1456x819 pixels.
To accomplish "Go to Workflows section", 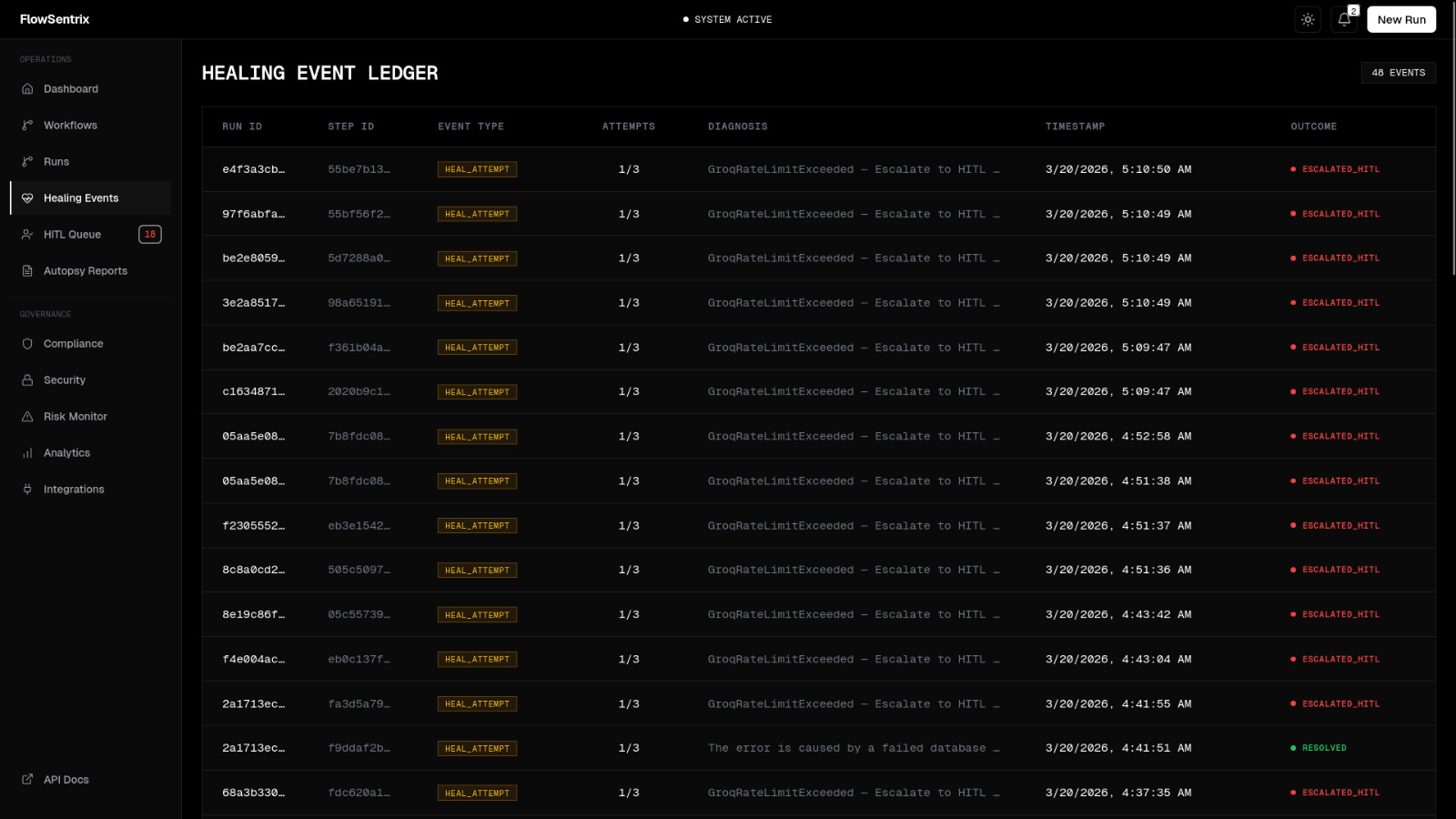I will click(90, 126).
